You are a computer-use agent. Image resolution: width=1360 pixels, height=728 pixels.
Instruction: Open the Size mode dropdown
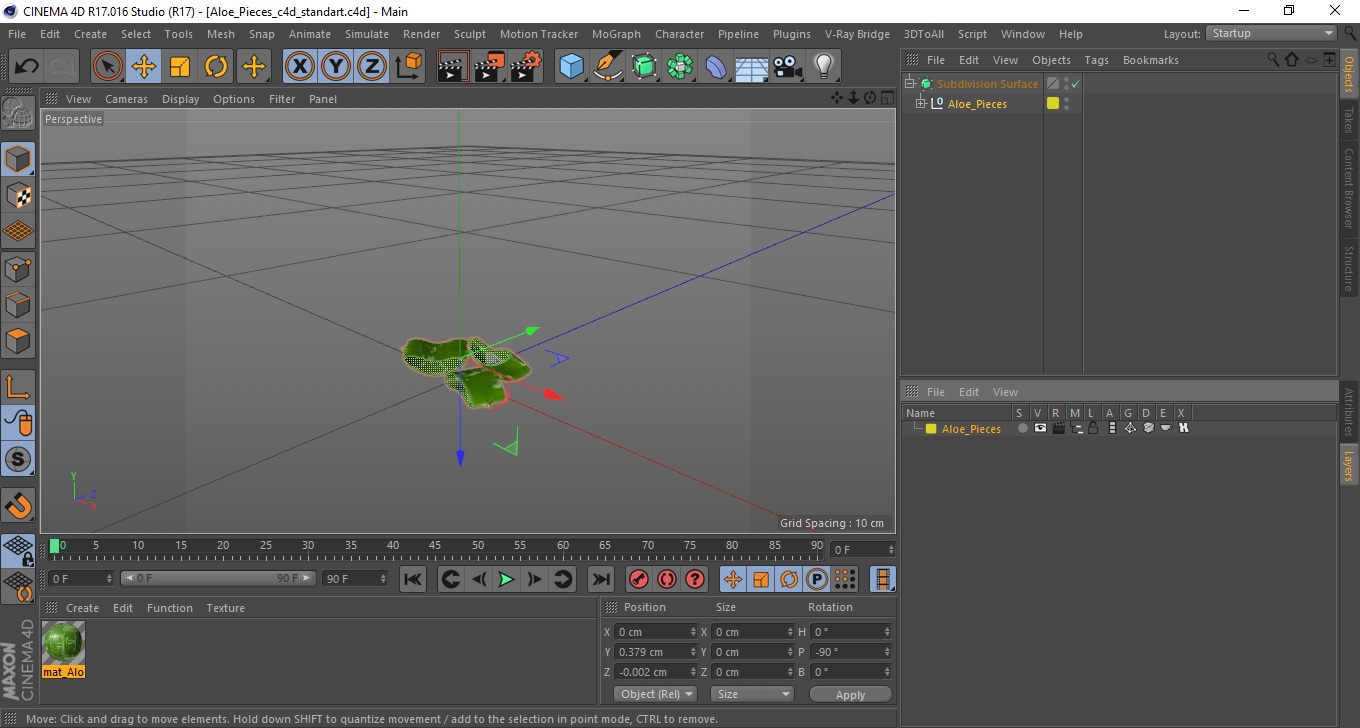click(x=752, y=694)
